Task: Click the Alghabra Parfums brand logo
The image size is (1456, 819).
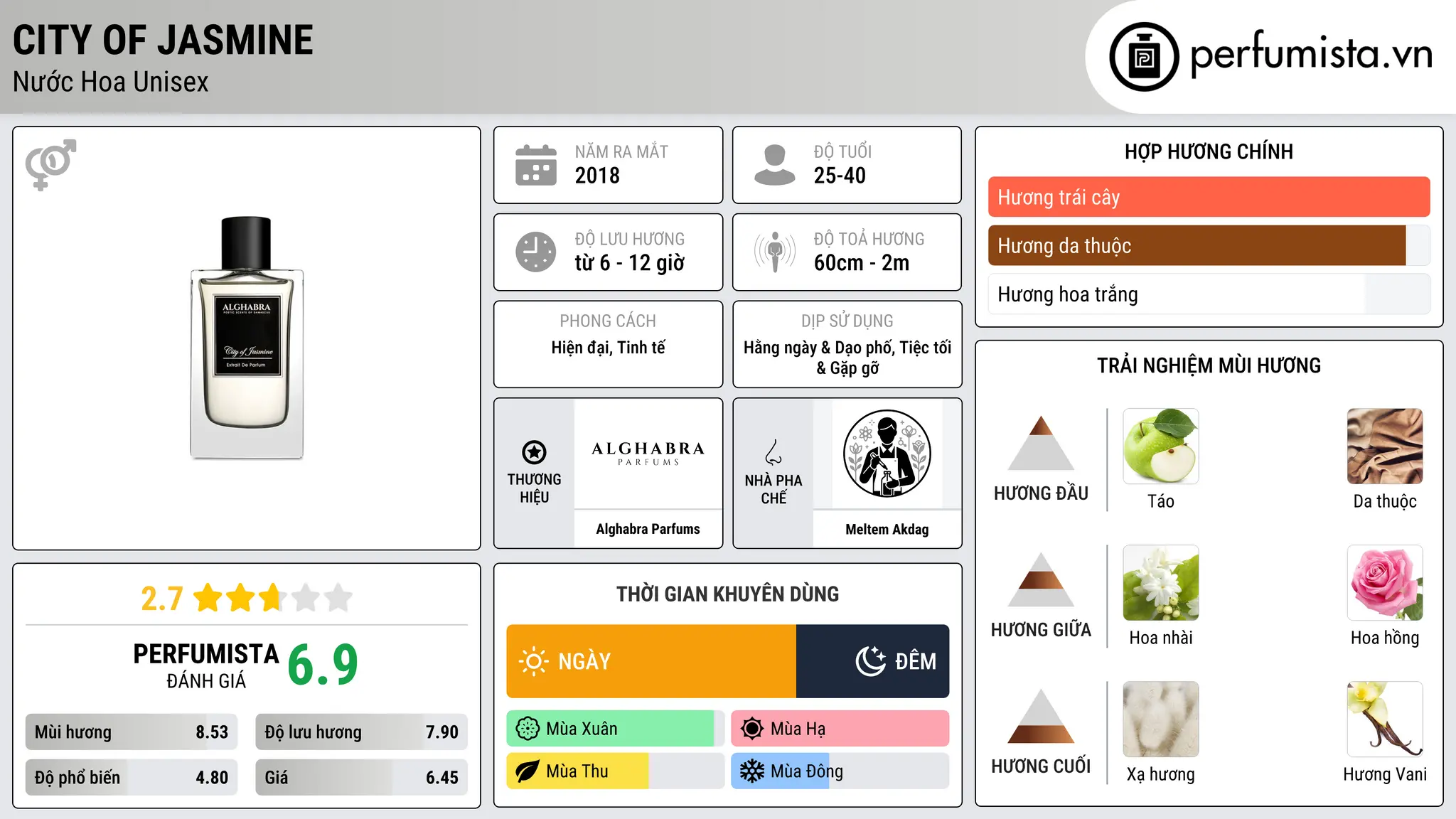Action: pyautogui.click(x=648, y=453)
